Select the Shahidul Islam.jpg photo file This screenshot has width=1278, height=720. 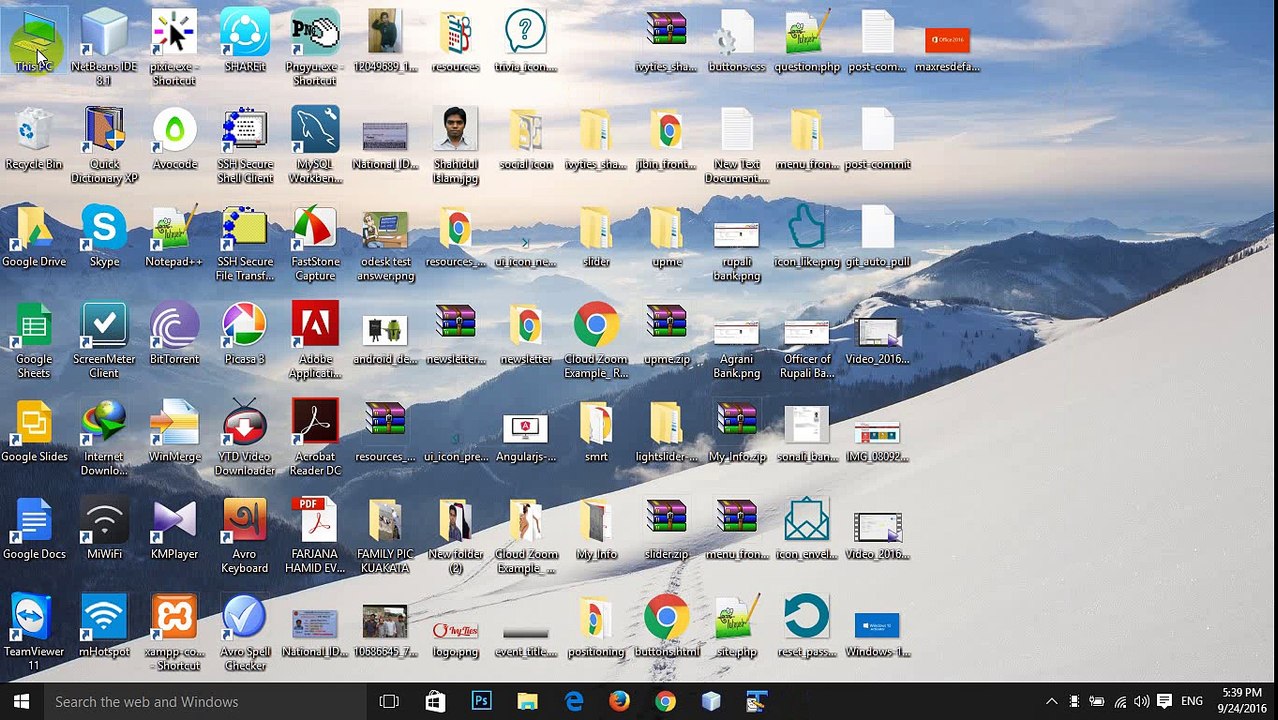[x=455, y=145]
